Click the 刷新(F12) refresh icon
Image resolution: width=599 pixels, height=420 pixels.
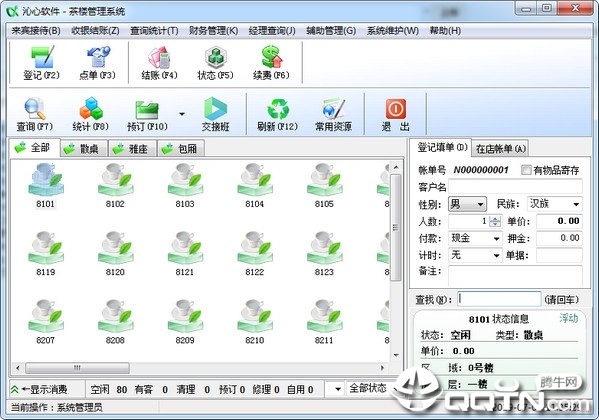pos(277,114)
